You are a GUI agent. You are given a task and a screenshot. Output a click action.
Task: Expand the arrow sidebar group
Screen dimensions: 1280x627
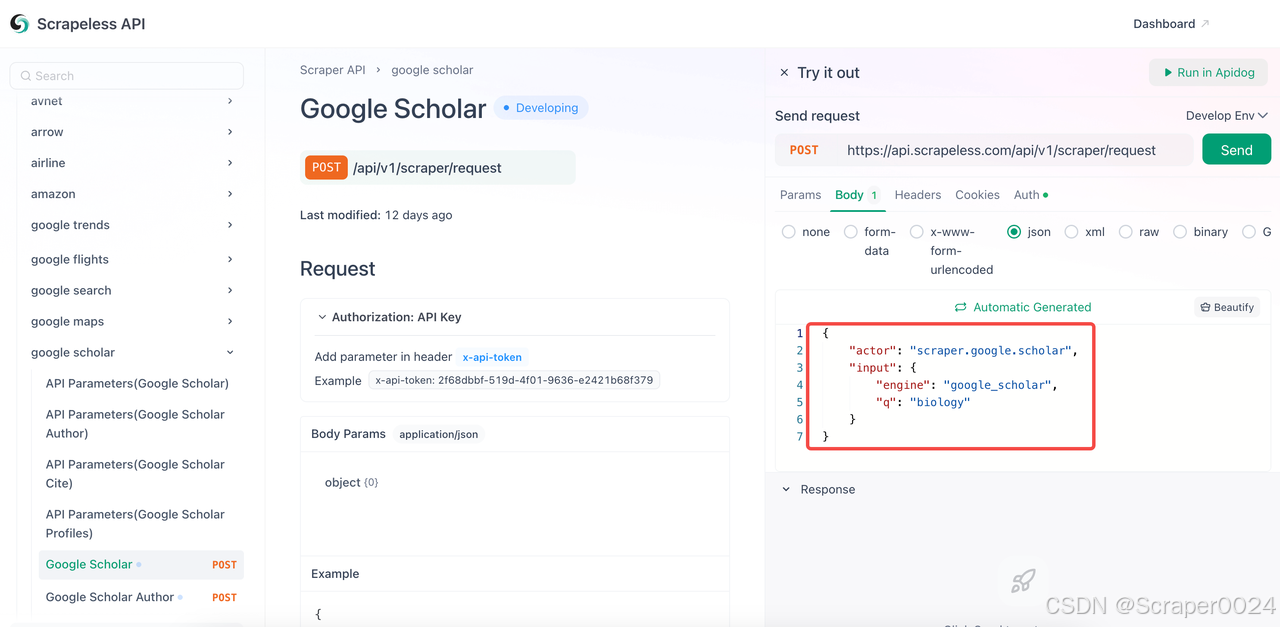[x=230, y=132]
